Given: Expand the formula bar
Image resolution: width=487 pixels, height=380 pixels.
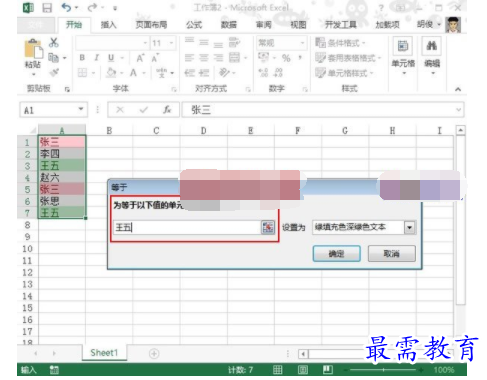Looking at the screenshot, I should 459,110.
